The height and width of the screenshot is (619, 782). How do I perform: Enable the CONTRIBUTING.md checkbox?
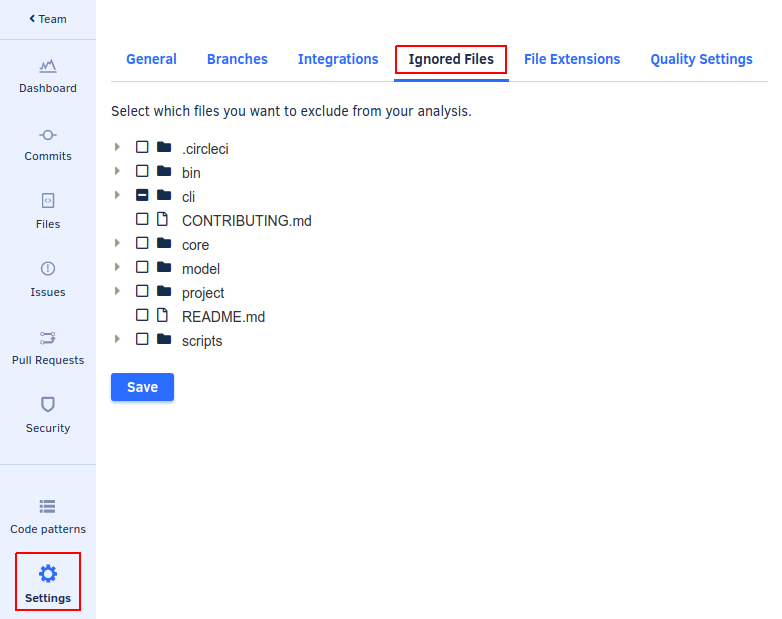(142, 219)
